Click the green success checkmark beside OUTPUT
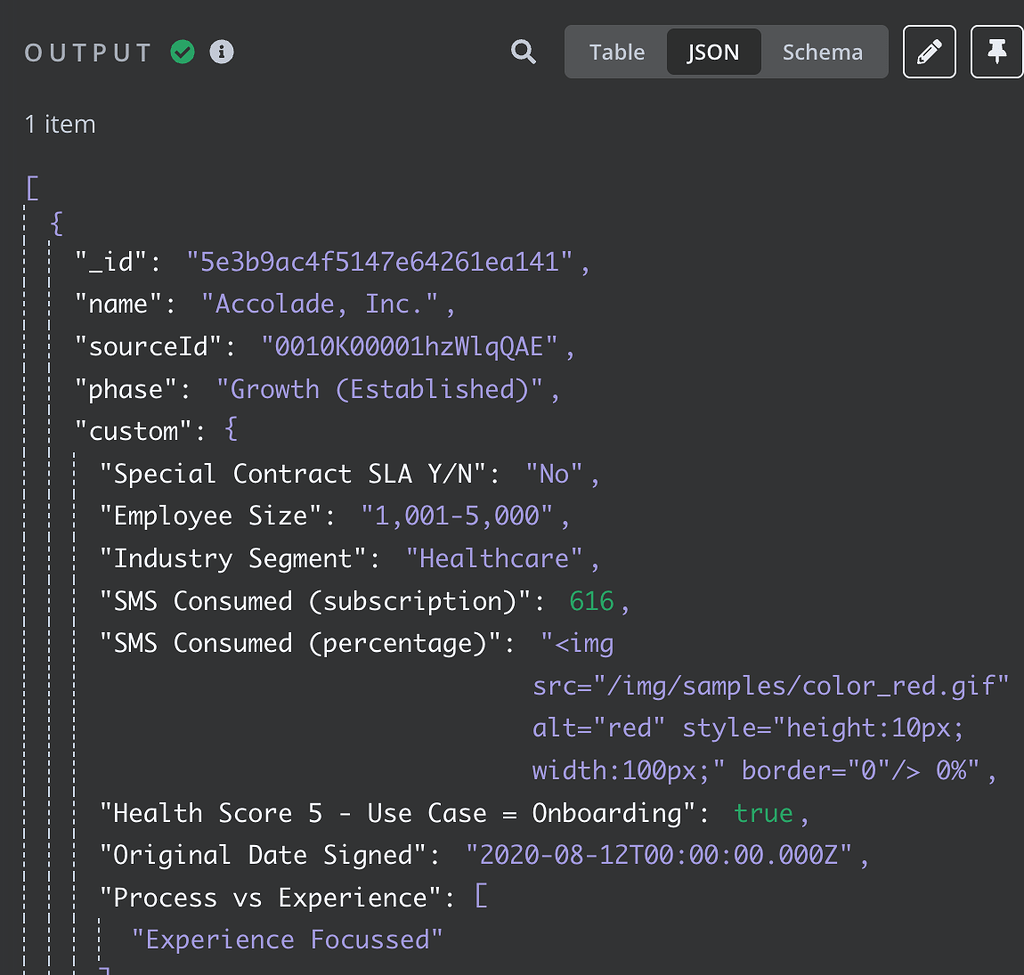Viewport: 1024px width, 975px height. pyautogui.click(x=182, y=52)
